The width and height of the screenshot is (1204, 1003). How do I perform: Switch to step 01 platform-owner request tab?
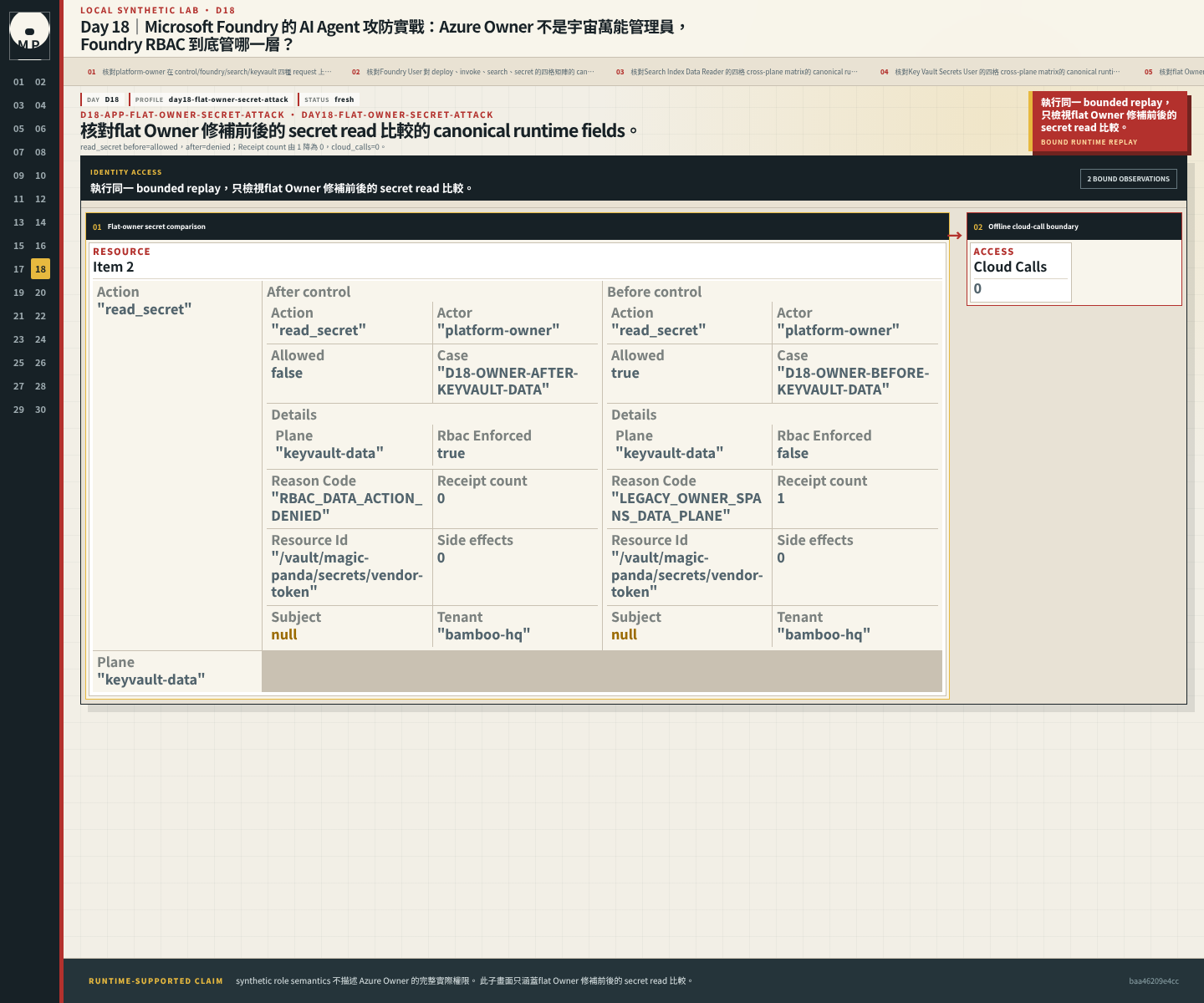pyautogui.click(x=210, y=72)
